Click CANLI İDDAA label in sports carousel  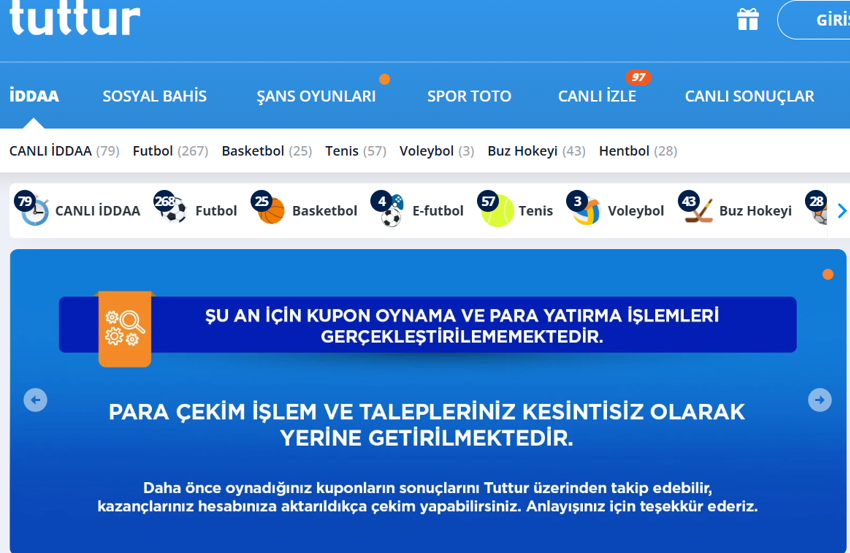click(x=98, y=211)
